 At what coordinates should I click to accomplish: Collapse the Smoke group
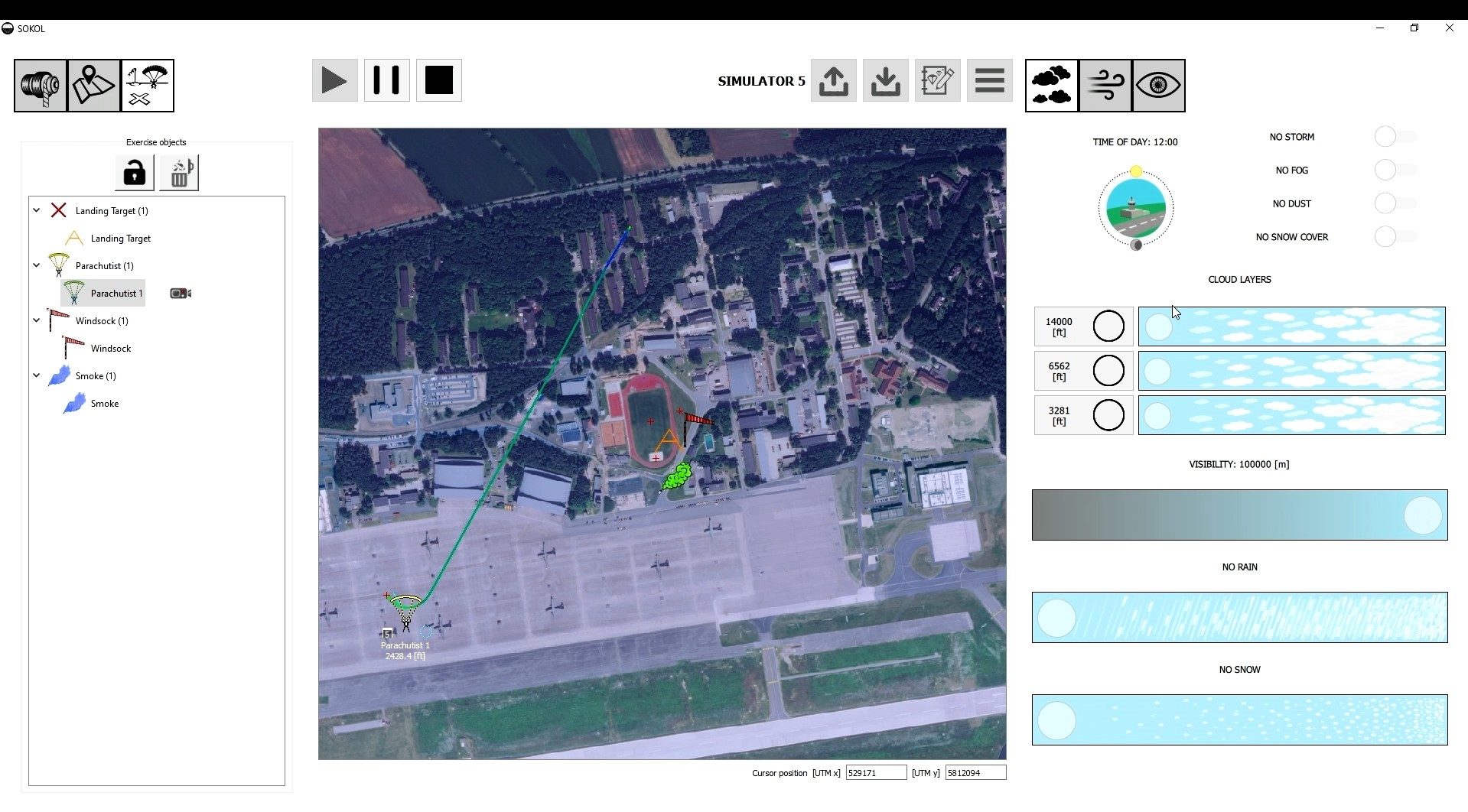pyautogui.click(x=36, y=375)
